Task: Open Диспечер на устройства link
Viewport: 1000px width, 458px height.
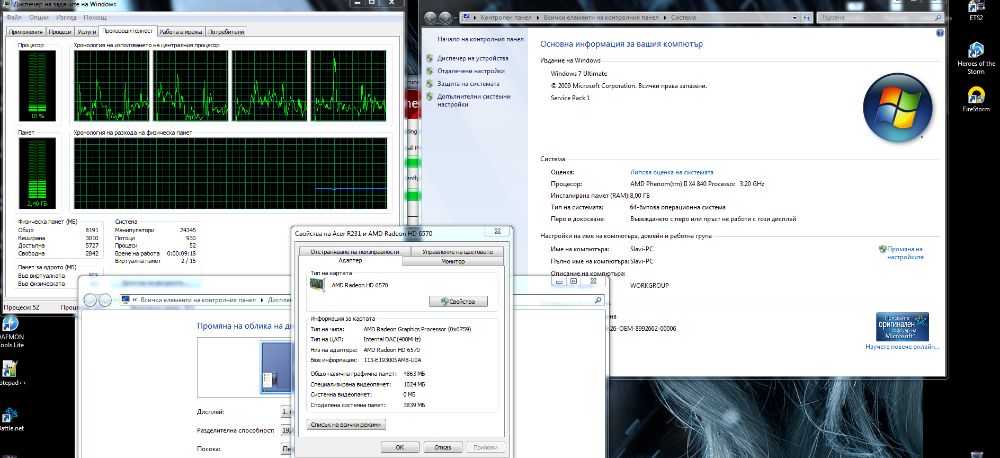Action: point(473,58)
